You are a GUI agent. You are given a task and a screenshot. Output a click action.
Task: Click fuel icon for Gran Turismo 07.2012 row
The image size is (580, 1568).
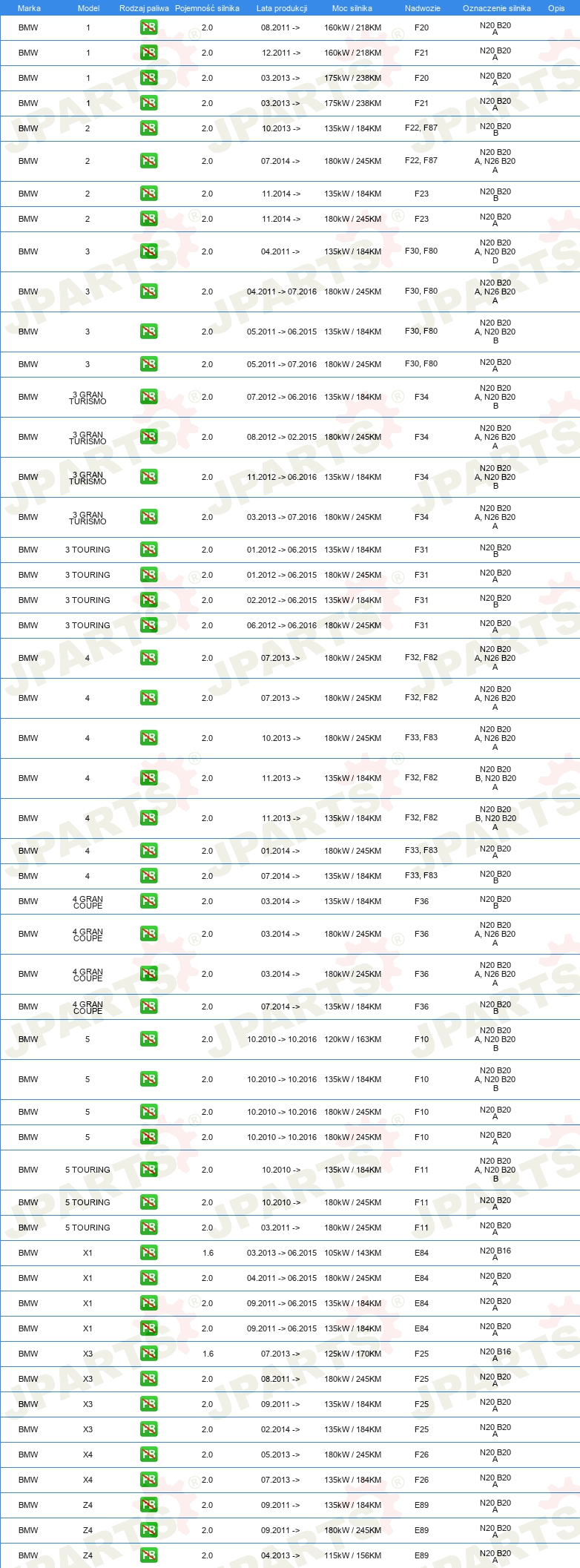pyautogui.click(x=148, y=397)
